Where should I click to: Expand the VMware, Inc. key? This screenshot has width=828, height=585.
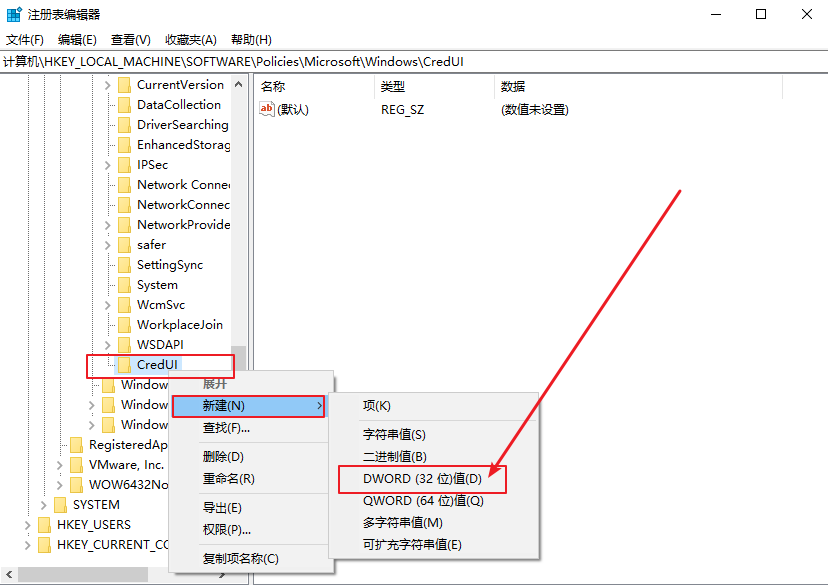[x=60, y=465]
